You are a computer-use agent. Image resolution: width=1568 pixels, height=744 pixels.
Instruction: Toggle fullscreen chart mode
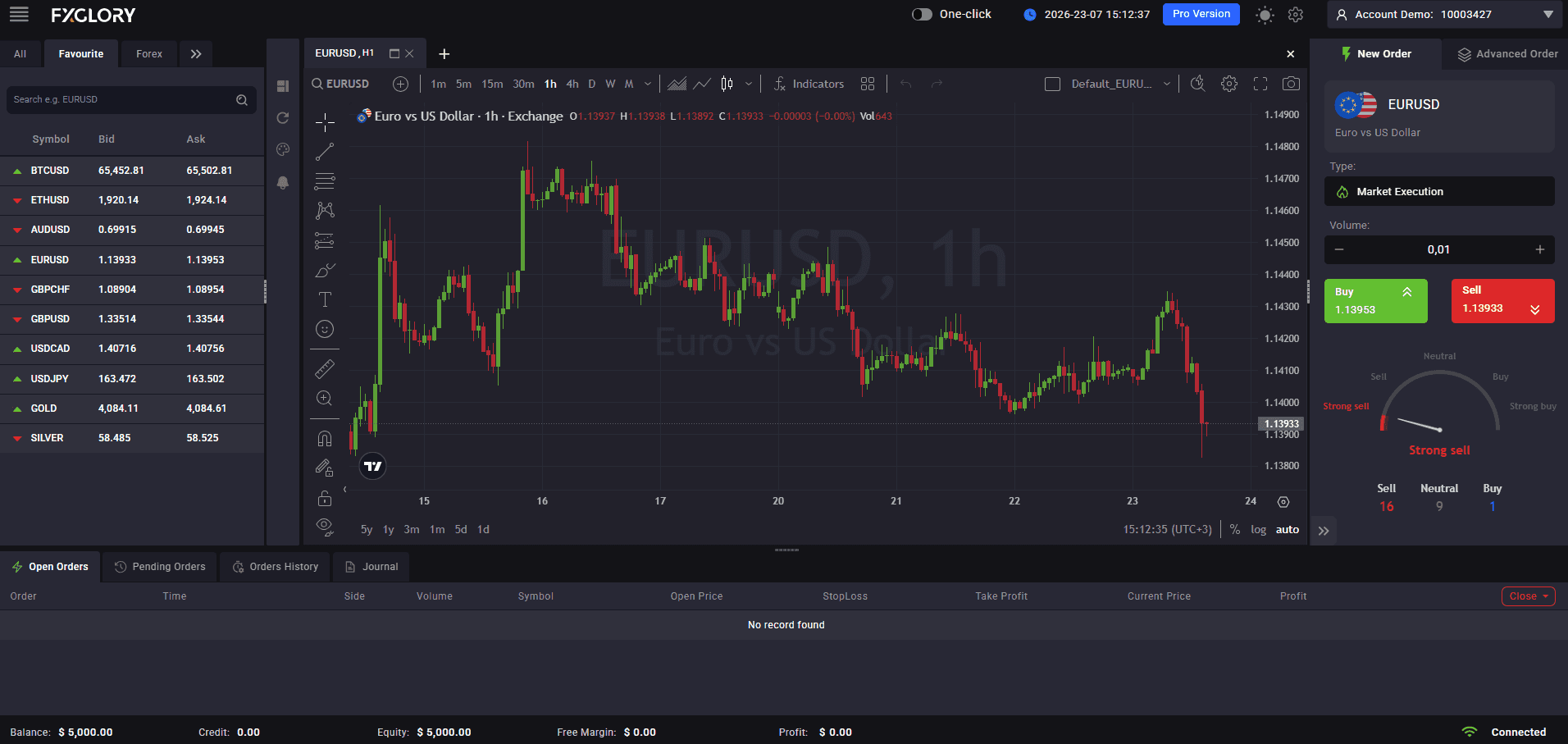pos(1260,84)
